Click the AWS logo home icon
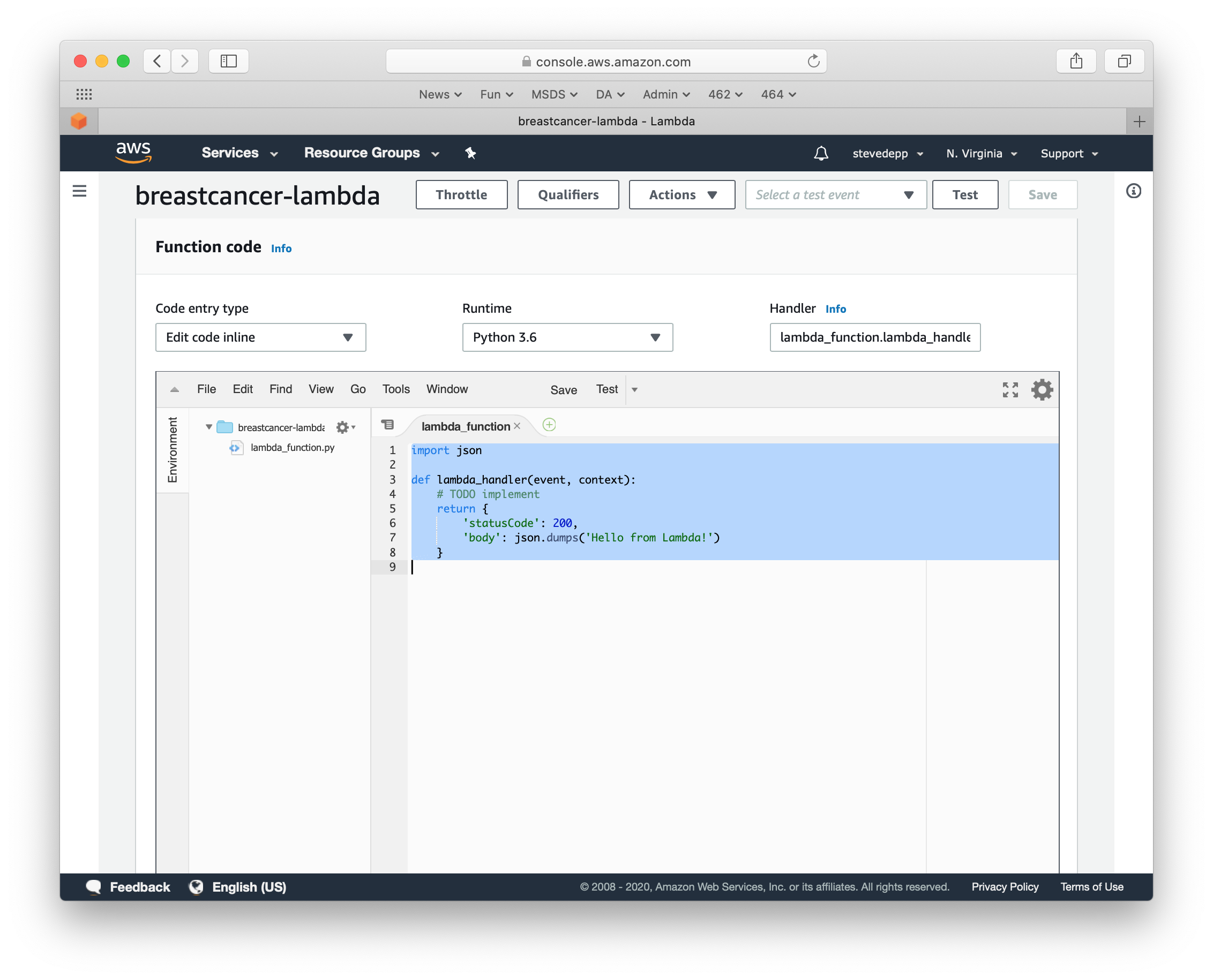The height and width of the screenshot is (980, 1213). click(x=133, y=153)
